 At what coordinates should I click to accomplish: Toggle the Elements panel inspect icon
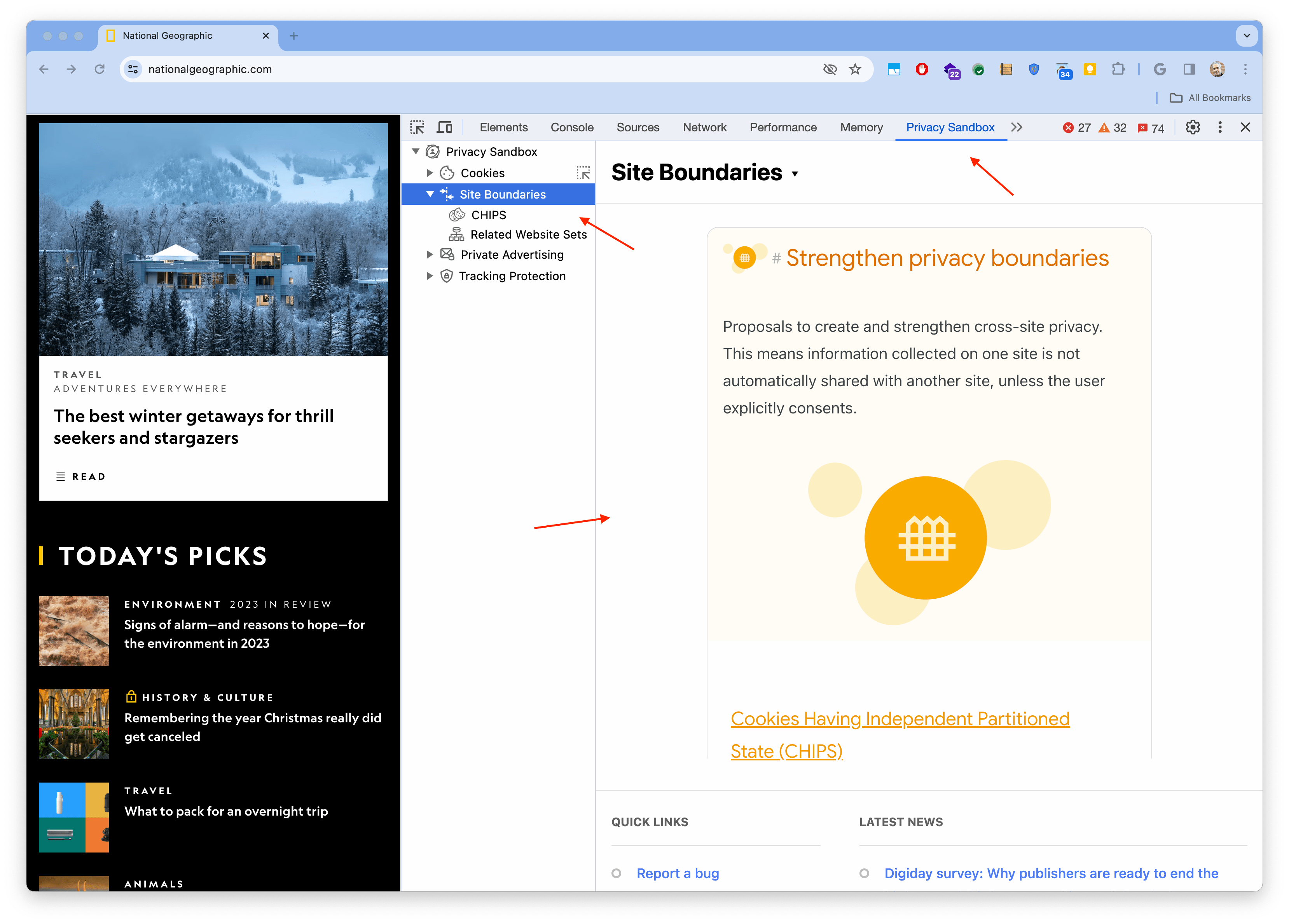click(418, 127)
